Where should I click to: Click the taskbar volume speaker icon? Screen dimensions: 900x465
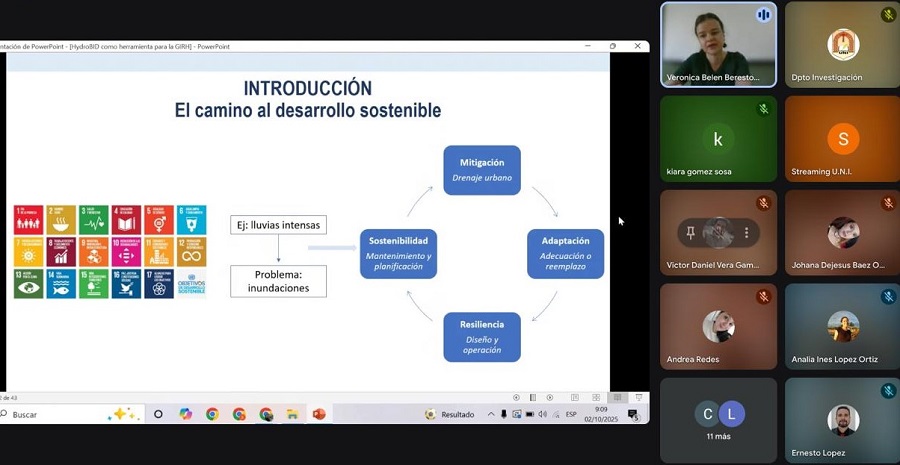click(542, 414)
